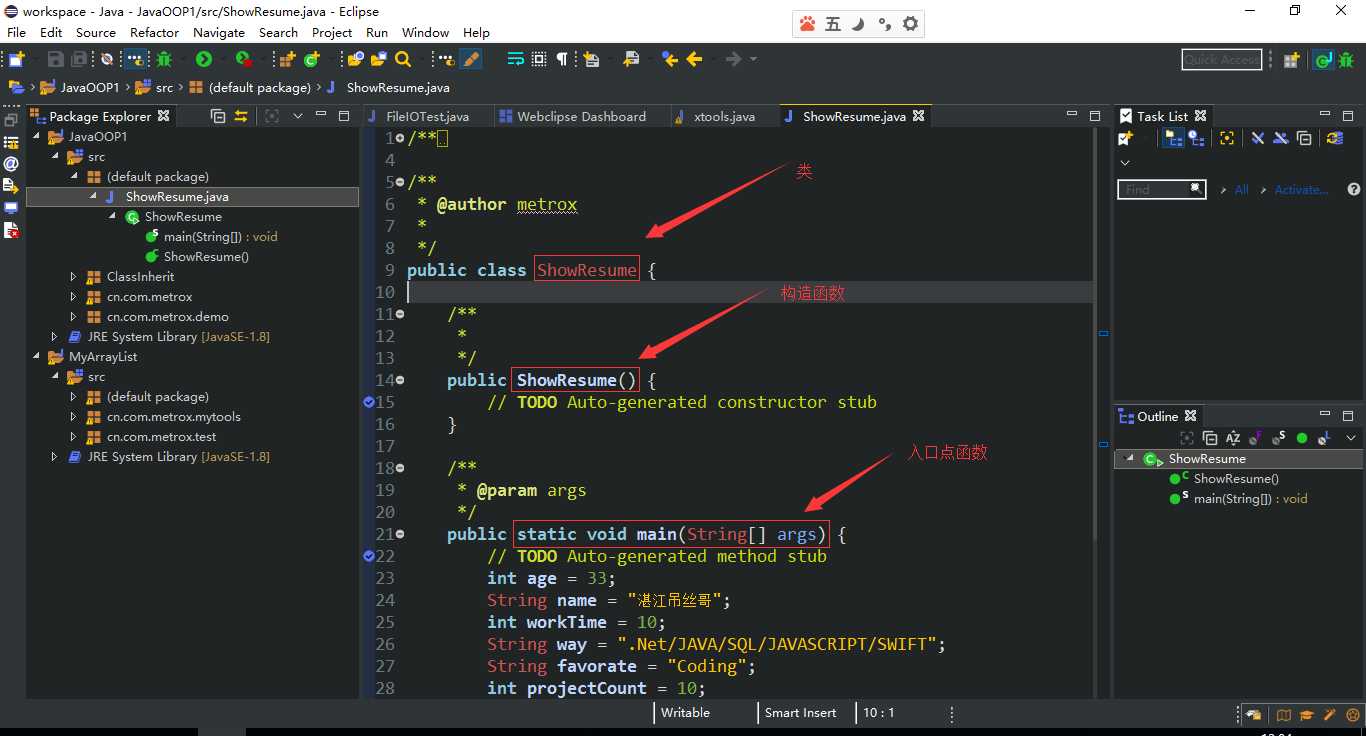Click the Activate... link in Task List
This screenshot has width=1366, height=736.
(1301, 189)
